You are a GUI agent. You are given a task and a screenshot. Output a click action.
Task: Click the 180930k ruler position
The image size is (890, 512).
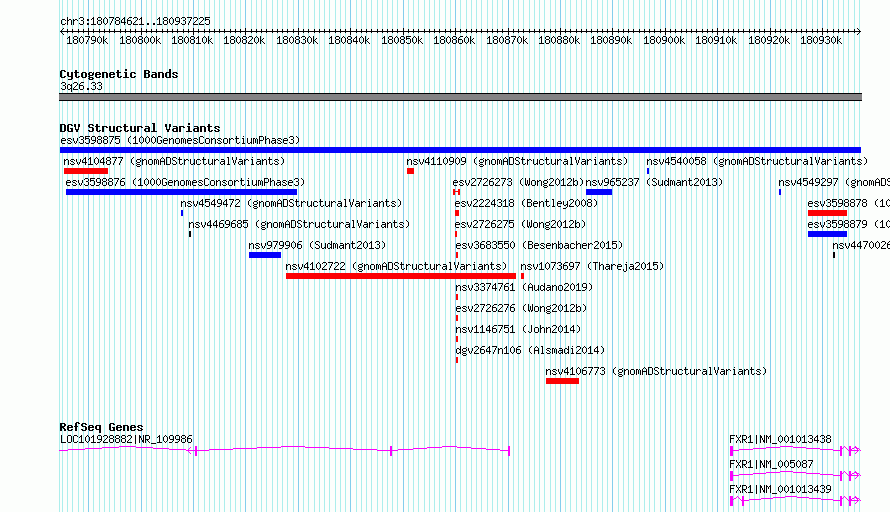tap(821, 40)
